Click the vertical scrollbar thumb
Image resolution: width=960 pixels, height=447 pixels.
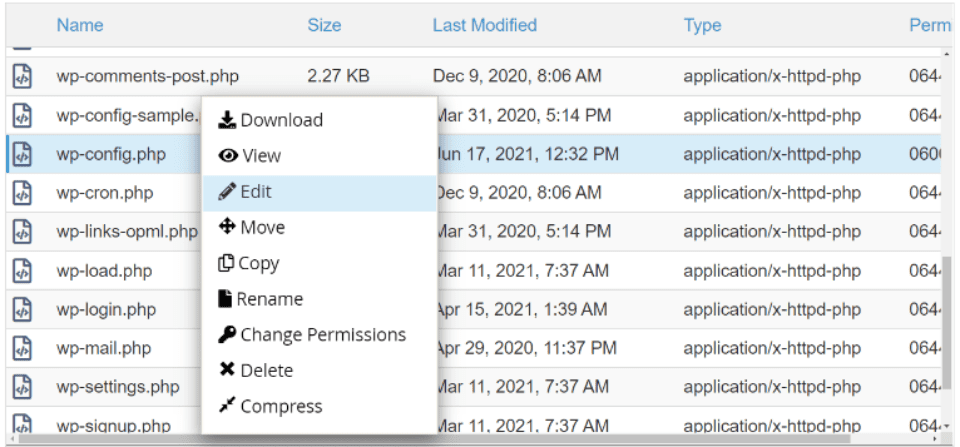point(946,320)
